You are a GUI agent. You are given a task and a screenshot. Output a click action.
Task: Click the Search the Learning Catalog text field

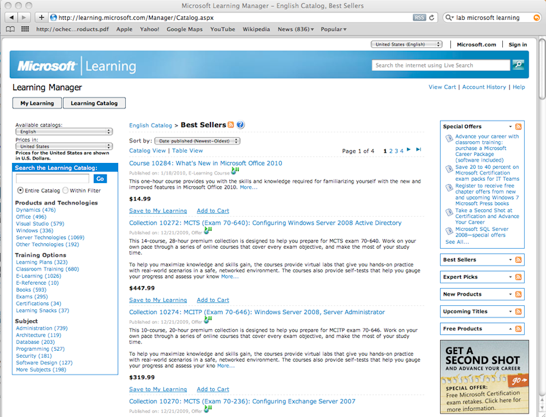point(53,179)
